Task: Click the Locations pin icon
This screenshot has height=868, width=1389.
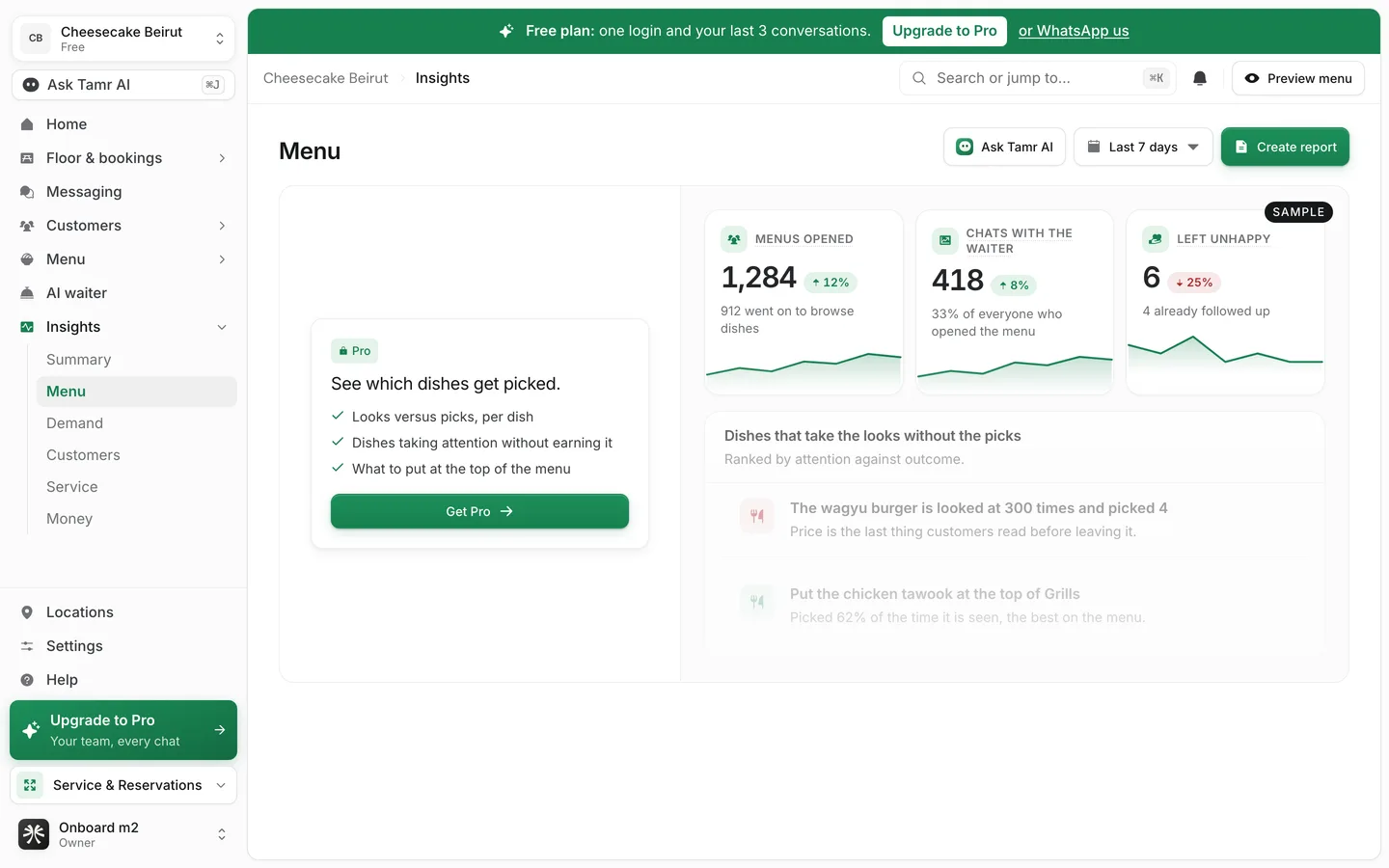Action: 27,612
